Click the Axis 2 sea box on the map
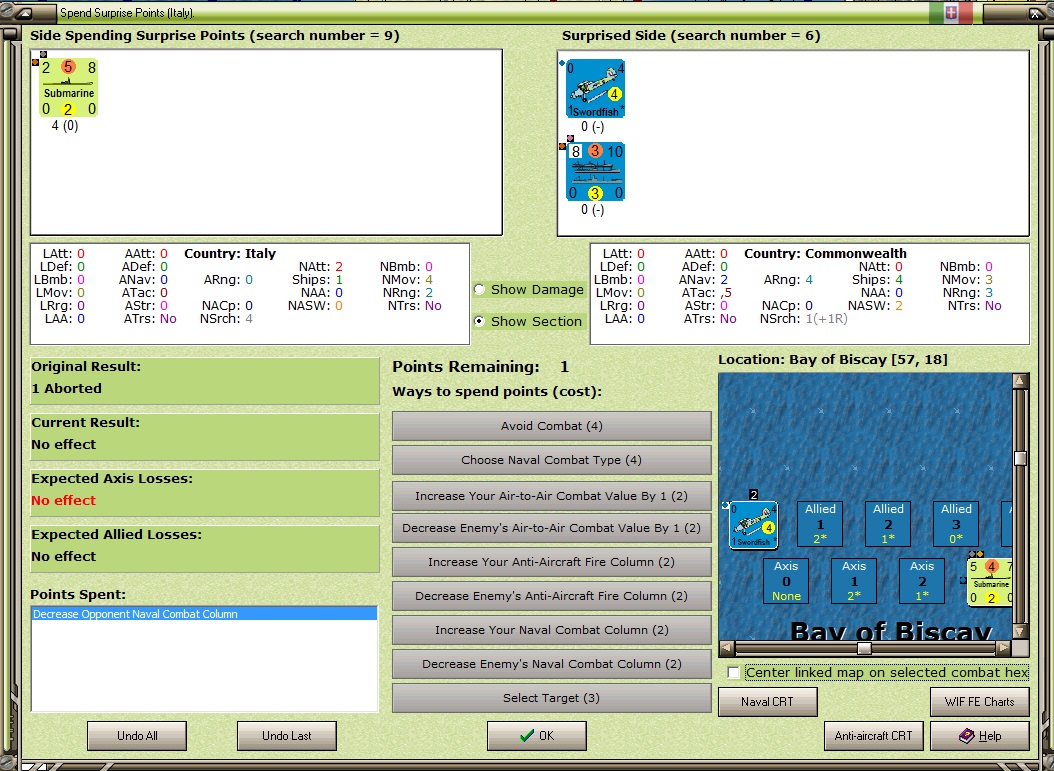The image size is (1054, 771). pyautogui.click(x=922, y=581)
